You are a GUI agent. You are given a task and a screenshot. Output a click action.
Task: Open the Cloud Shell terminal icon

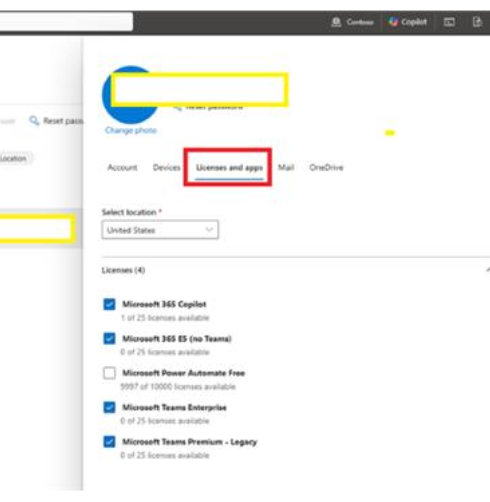[449, 22]
